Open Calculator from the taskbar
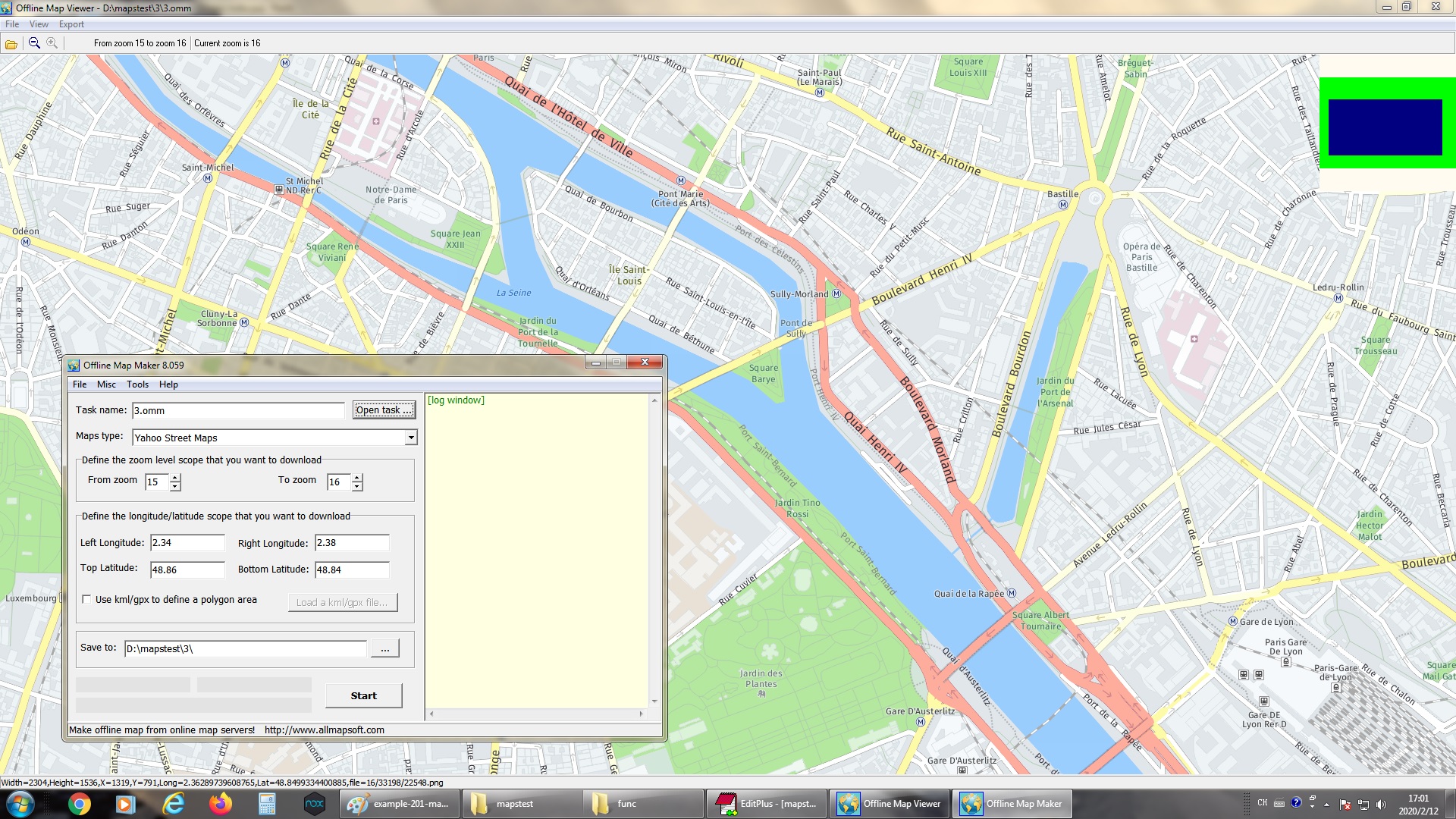The width and height of the screenshot is (1456, 819). click(267, 804)
